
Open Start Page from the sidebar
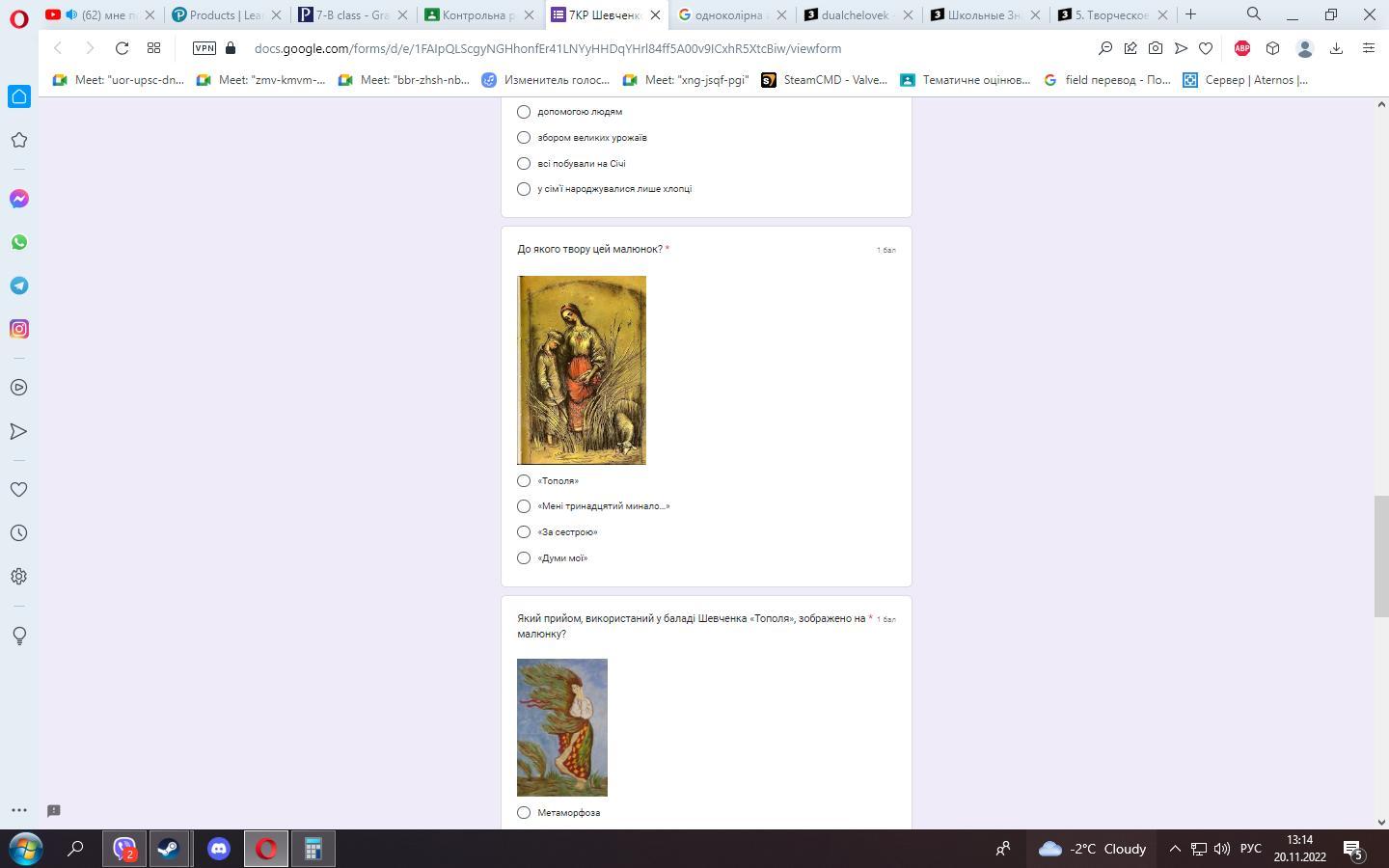[x=18, y=96]
